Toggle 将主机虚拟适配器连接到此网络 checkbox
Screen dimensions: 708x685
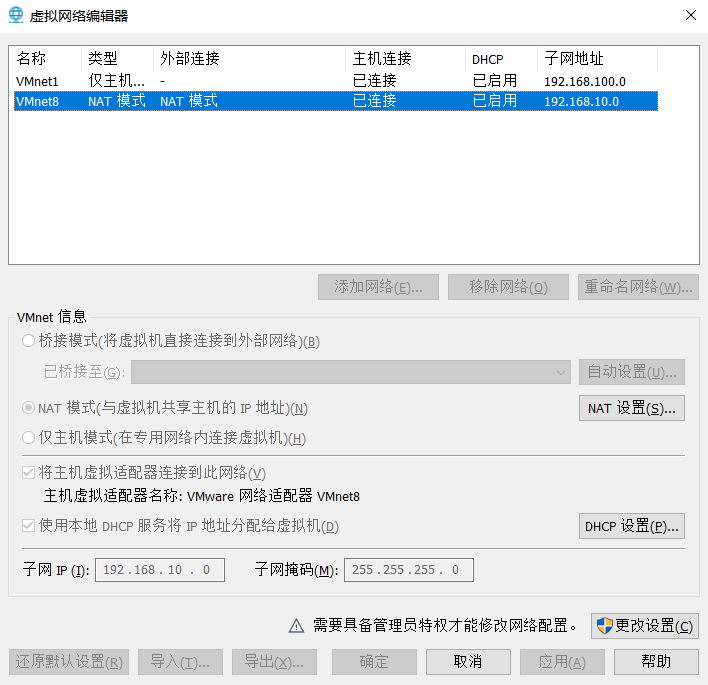click(x=28, y=473)
